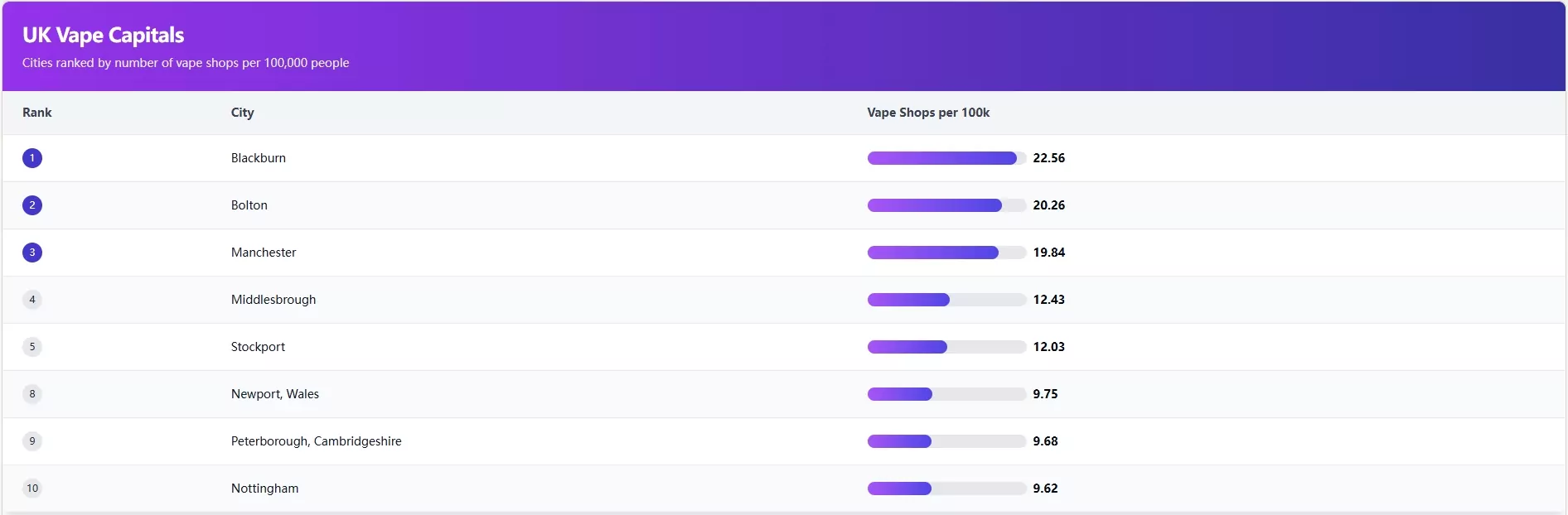Click the Middlesbrough progress bar

946,300
